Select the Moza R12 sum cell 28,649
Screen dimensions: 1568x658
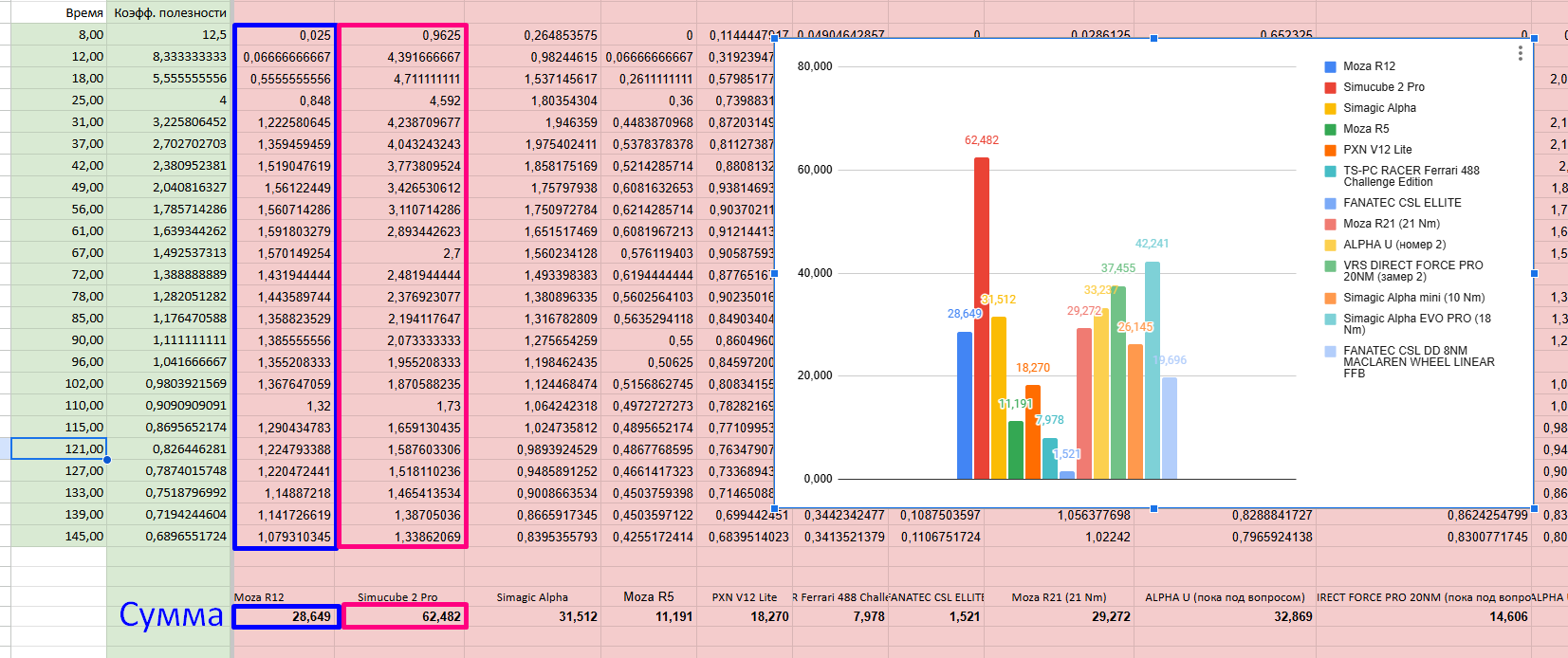click(x=285, y=616)
